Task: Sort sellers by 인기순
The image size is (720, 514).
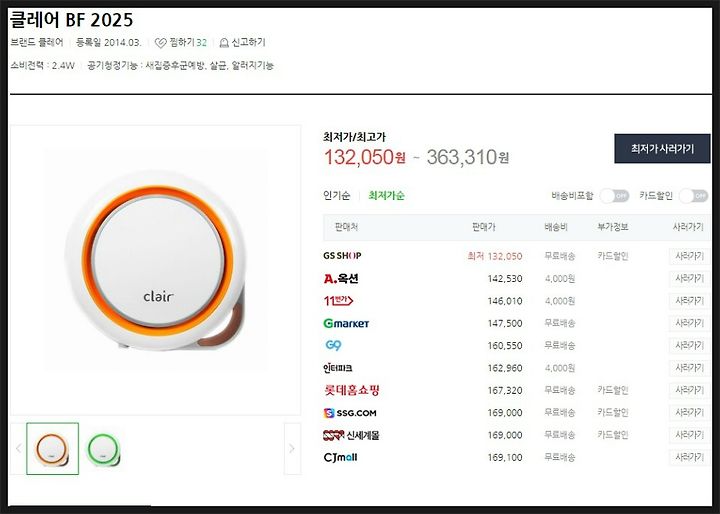Action: coord(337,196)
